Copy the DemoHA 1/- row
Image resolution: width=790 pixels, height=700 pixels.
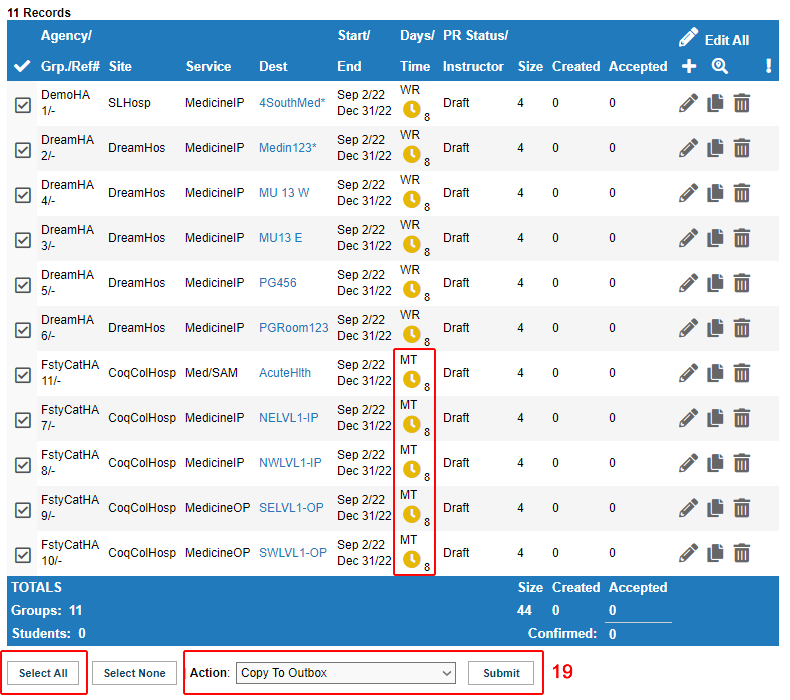[715, 103]
